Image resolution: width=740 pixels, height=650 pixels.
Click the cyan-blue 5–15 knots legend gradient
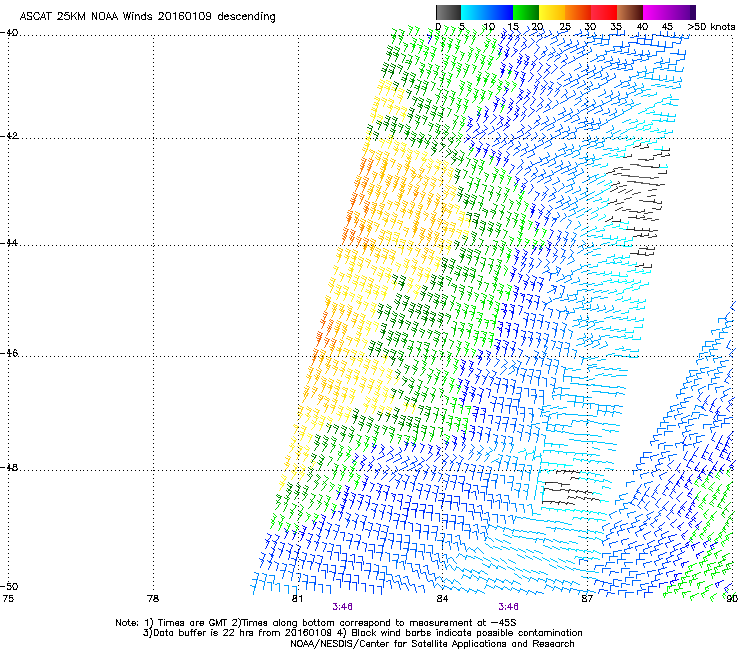[487, 12]
